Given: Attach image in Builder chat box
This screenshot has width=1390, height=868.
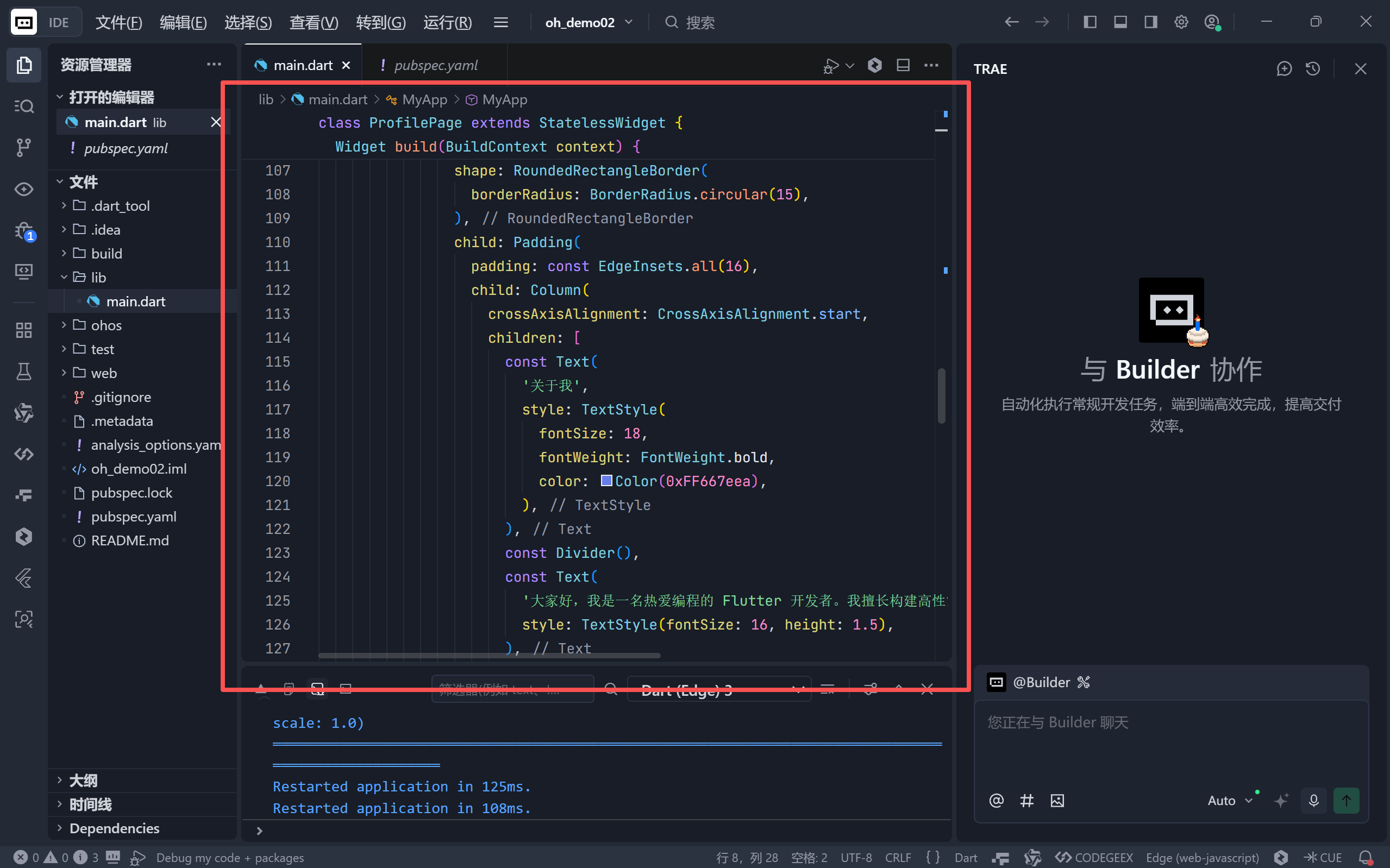Looking at the screenshot, I should point(1057,800).
